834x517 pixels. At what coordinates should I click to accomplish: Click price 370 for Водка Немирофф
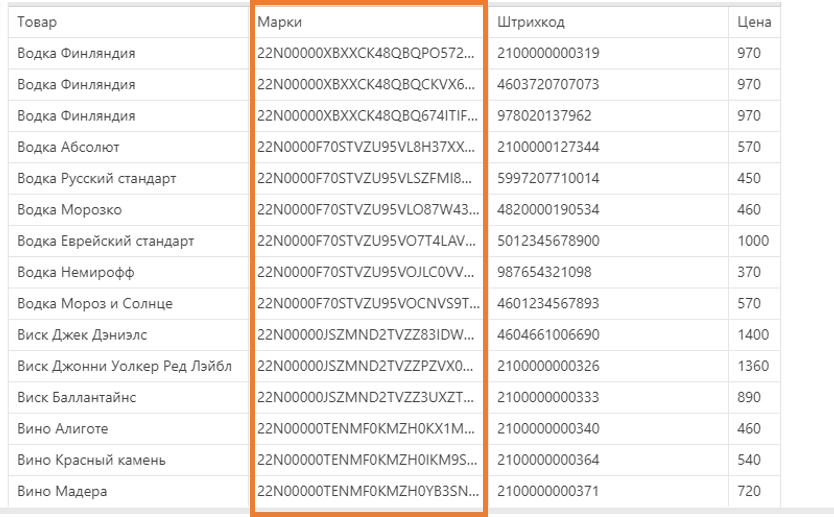749,272
